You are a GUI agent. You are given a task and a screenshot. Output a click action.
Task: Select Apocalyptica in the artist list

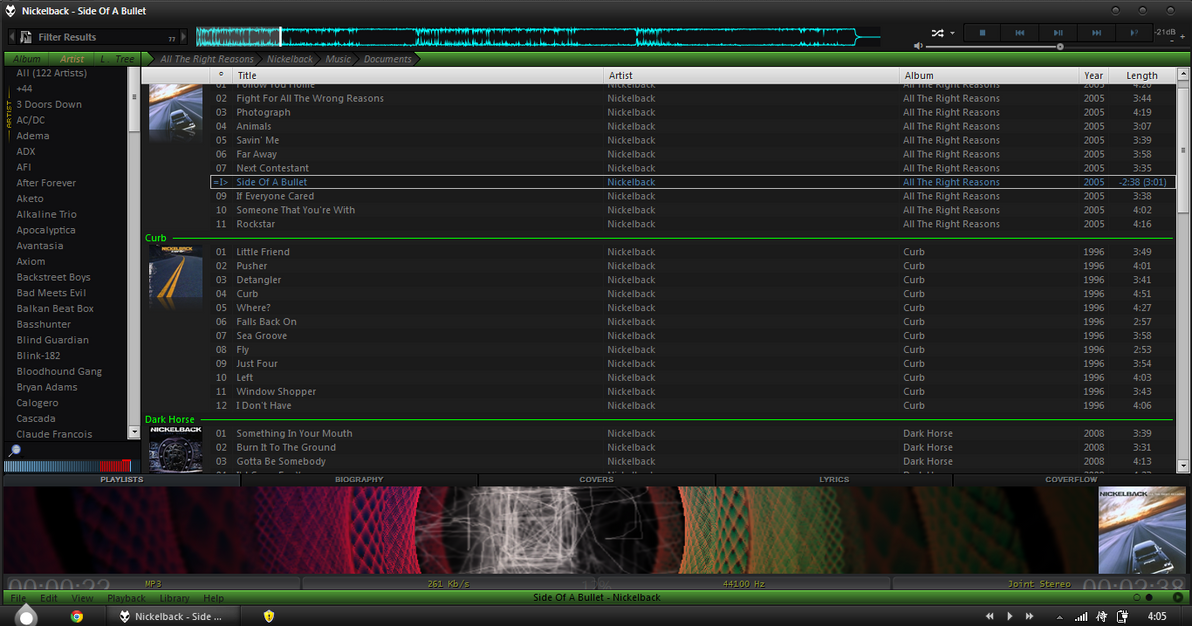(x=46, y=230)
